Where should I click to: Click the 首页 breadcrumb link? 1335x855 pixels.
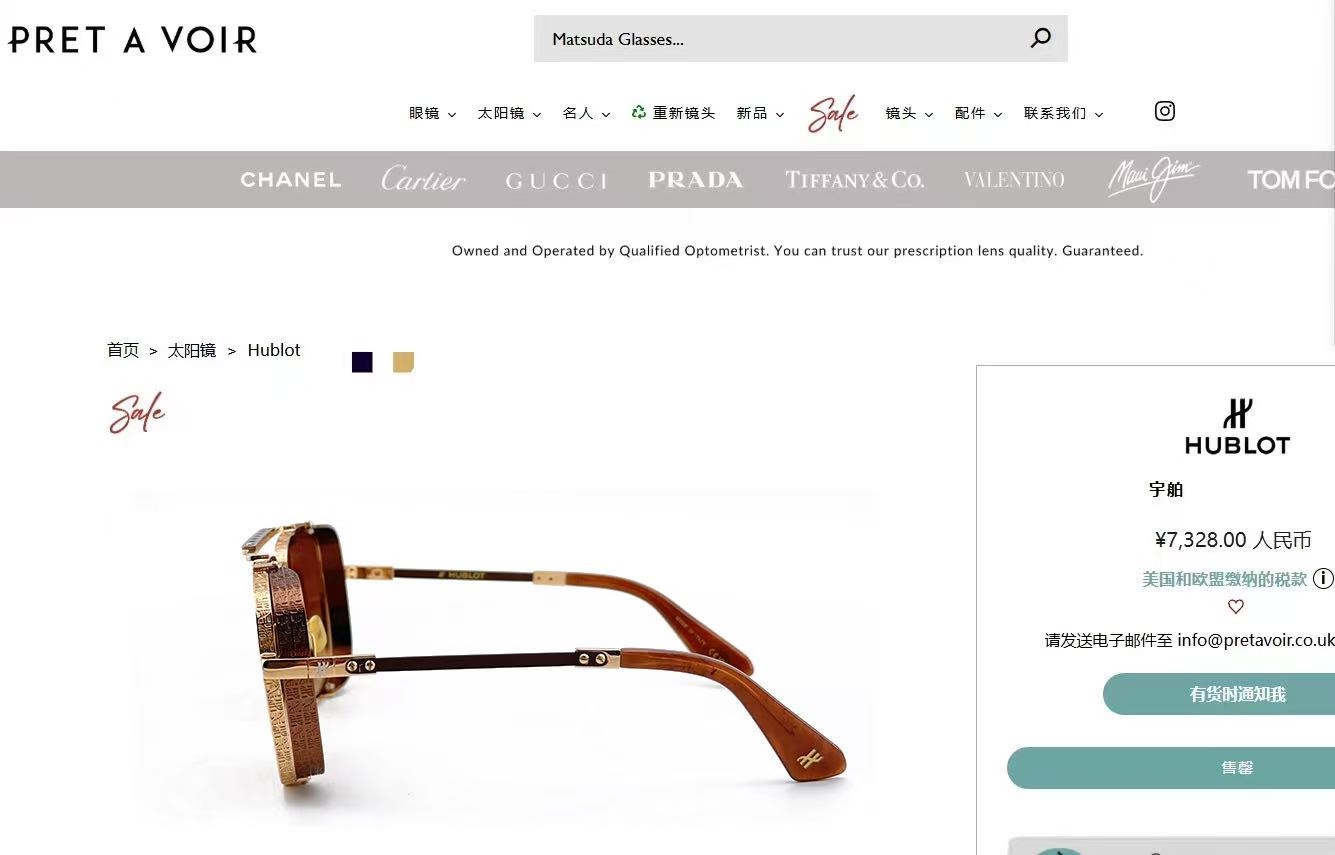coord(123,350)
